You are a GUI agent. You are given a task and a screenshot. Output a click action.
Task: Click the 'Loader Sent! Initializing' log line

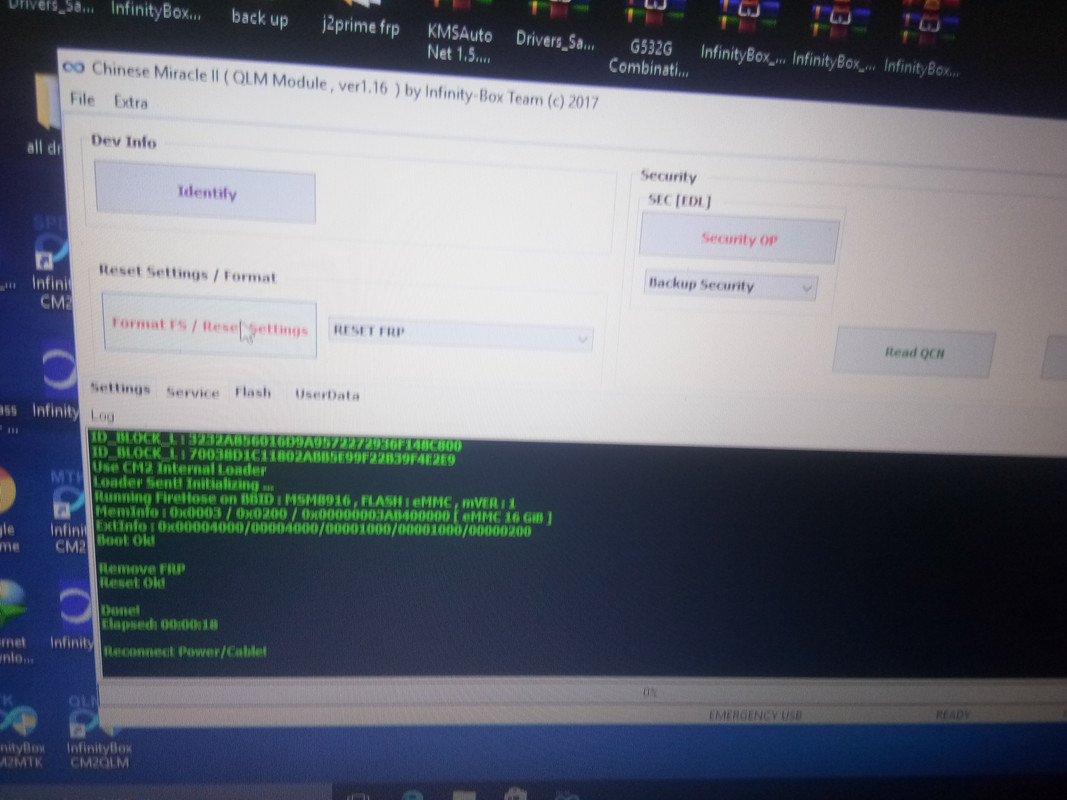183,484
